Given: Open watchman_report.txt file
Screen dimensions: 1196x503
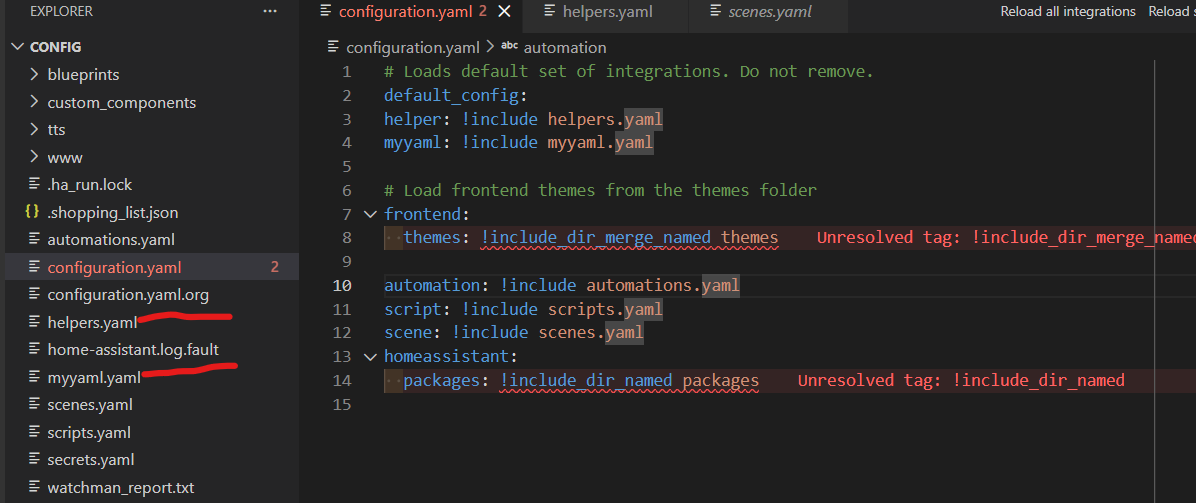Looking at the screenshot, I should [120, 488].
